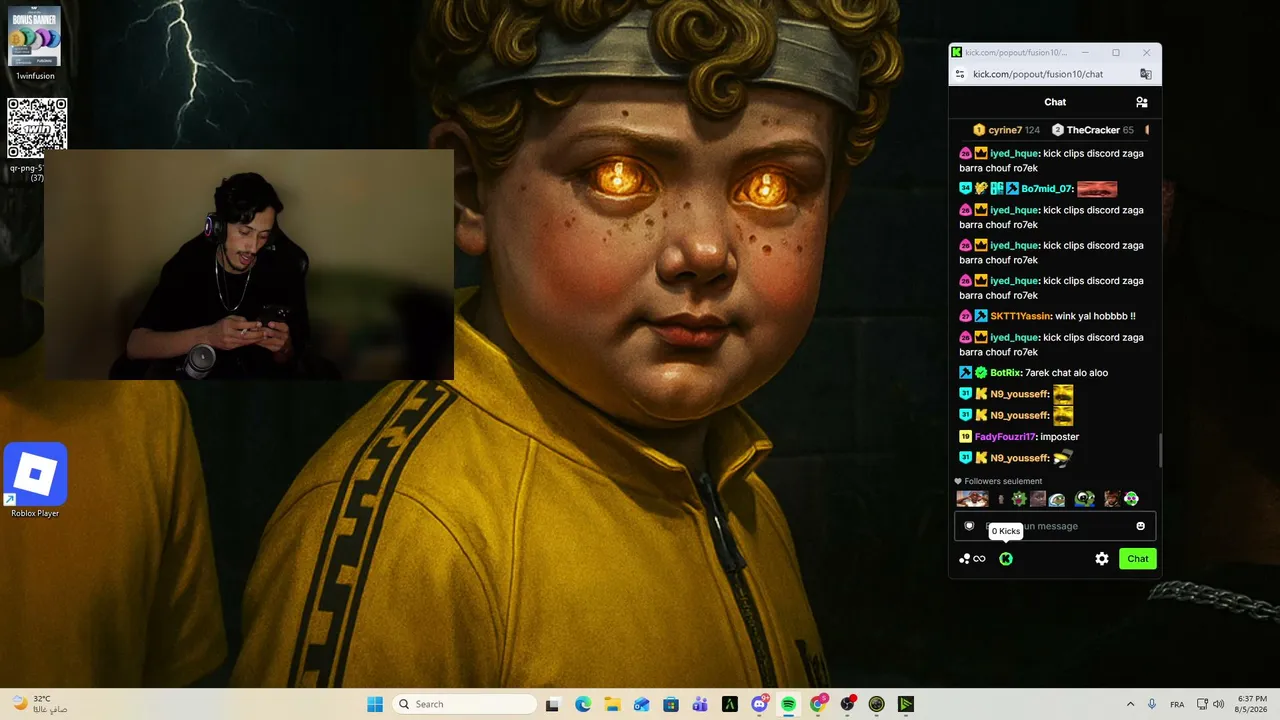Open site information icon beside the URL
The width and height of the screenshot is (1280, 720).
[x=960, y=74]
